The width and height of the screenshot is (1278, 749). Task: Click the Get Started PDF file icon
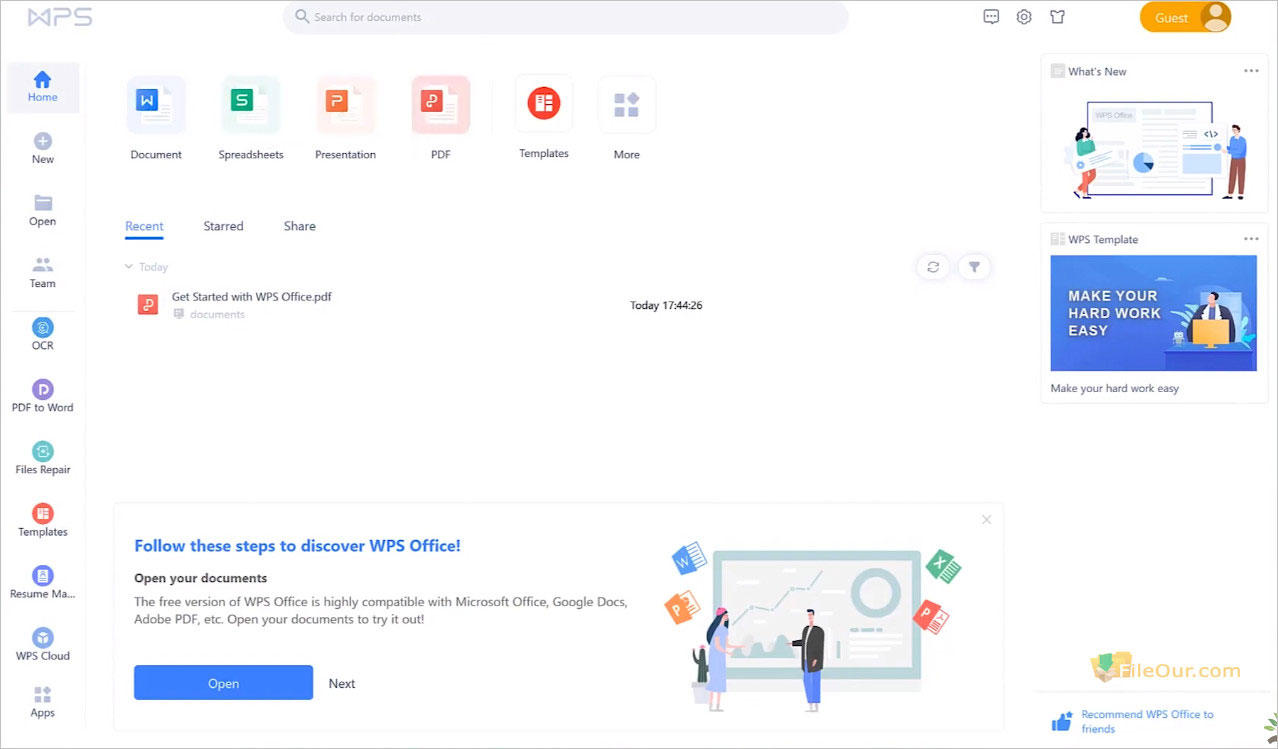click(148, 305)
